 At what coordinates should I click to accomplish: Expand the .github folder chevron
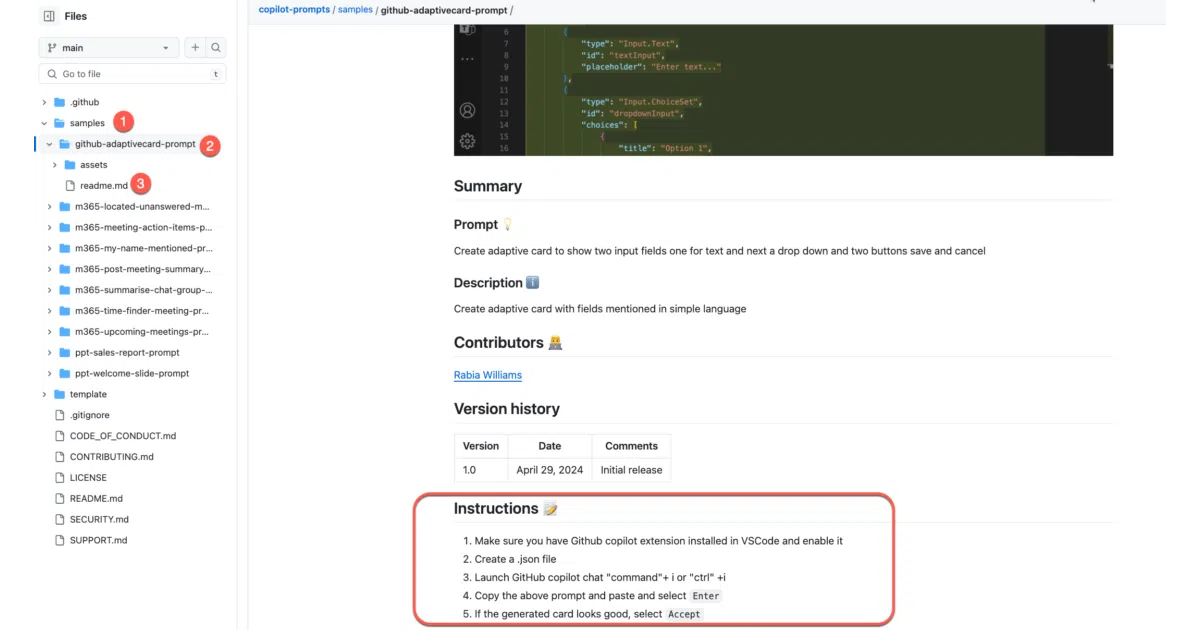44,102
